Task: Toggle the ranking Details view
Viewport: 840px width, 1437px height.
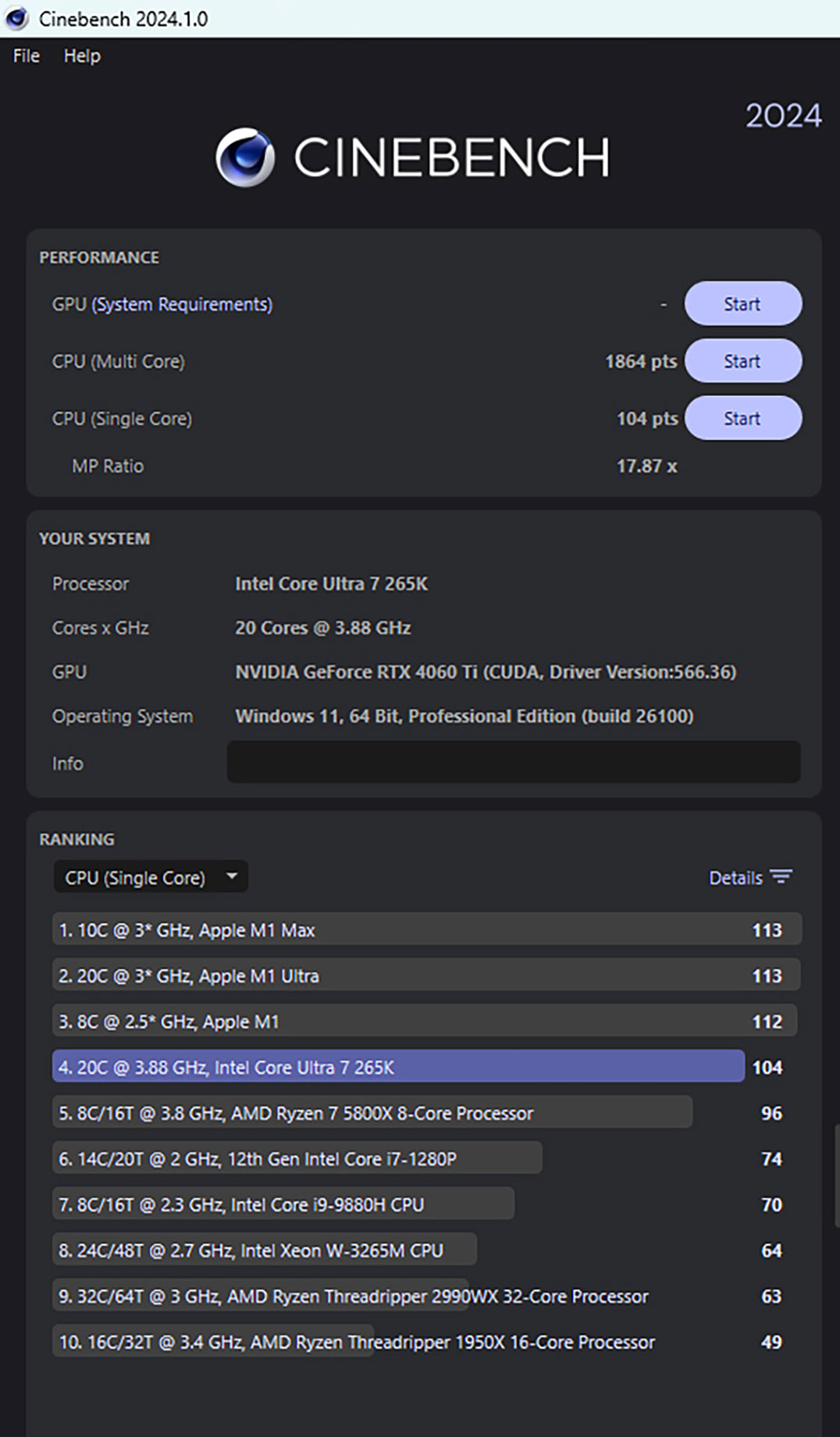Action: (x=735, y=878)
